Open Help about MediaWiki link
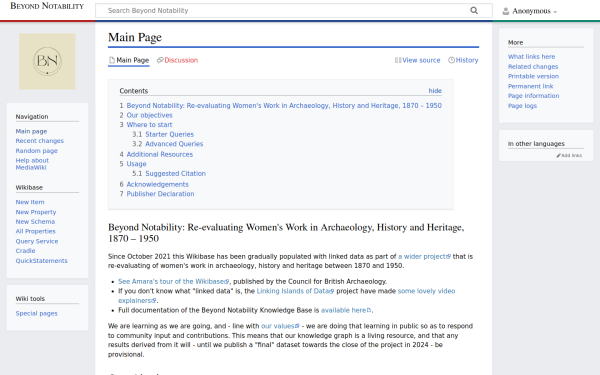Viewport: 600px width, 375px height. point(32,164)
